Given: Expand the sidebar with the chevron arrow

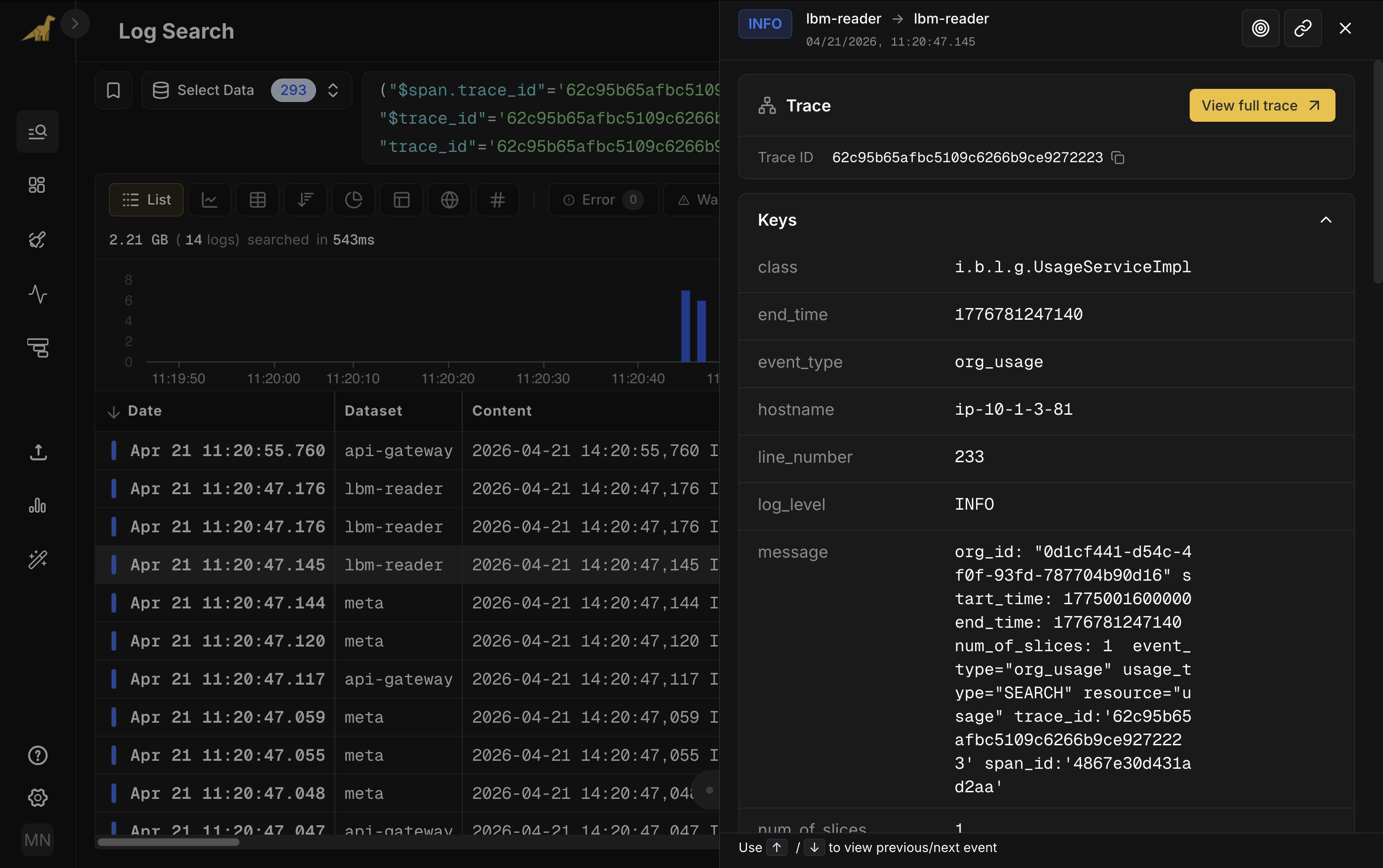Looking at the screenshot, I should coord(75,24).
